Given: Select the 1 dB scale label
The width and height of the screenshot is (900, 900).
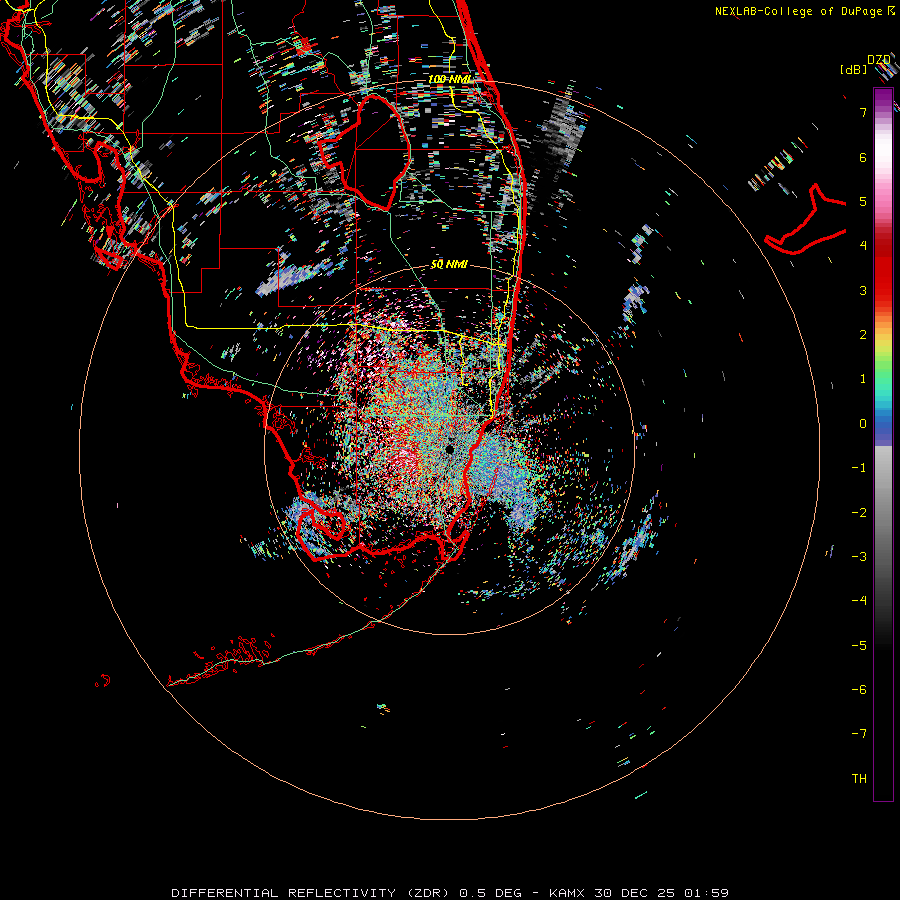Looking at the screenshot, I should [863, 379].
